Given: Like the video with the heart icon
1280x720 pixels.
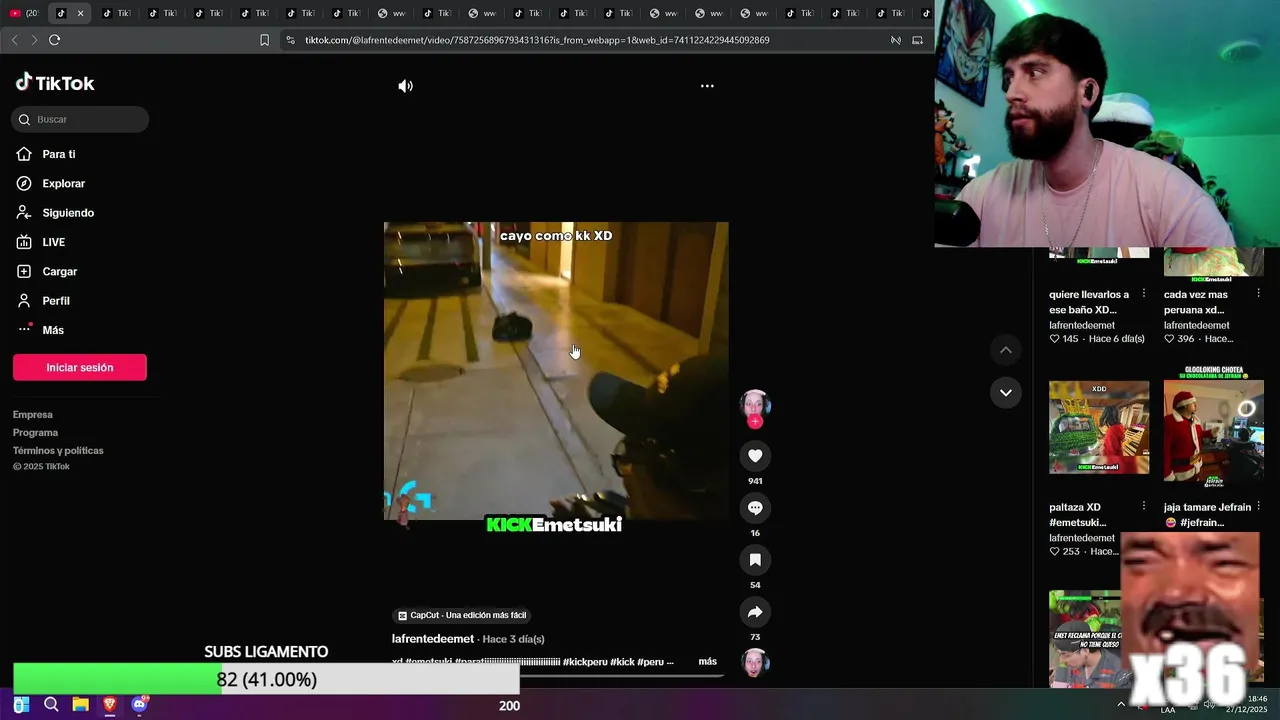Looking at the screenshot, I should pyautogui.click(x=755, y=456).
